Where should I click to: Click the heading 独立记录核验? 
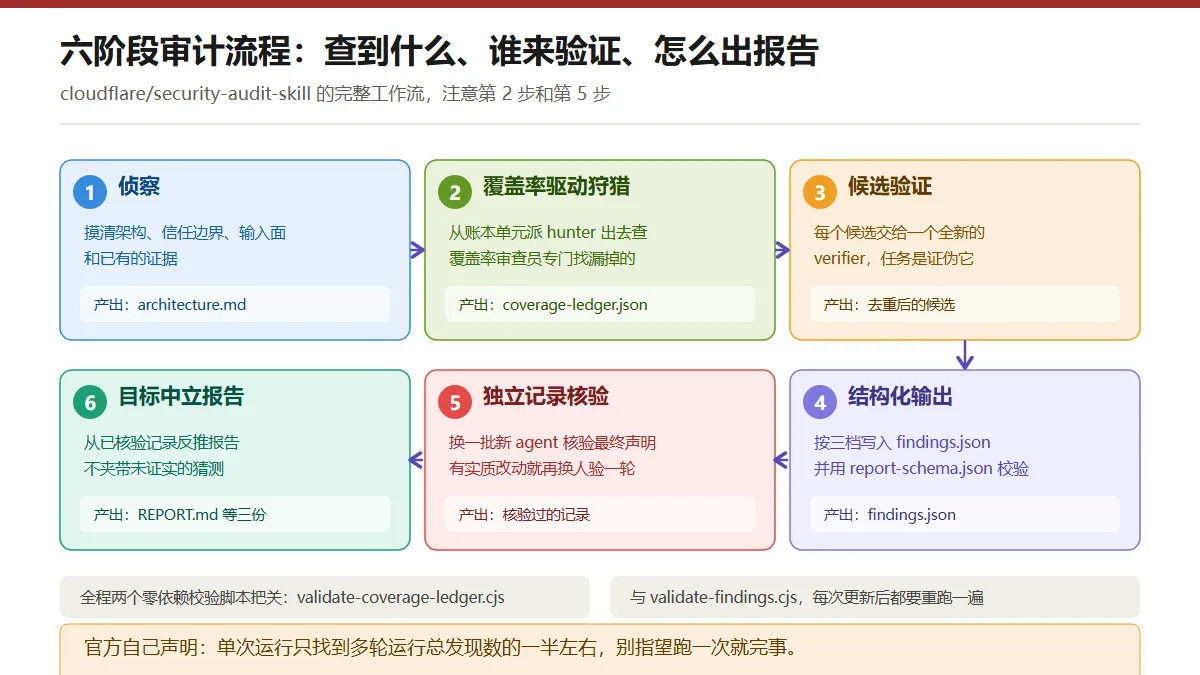546,396
